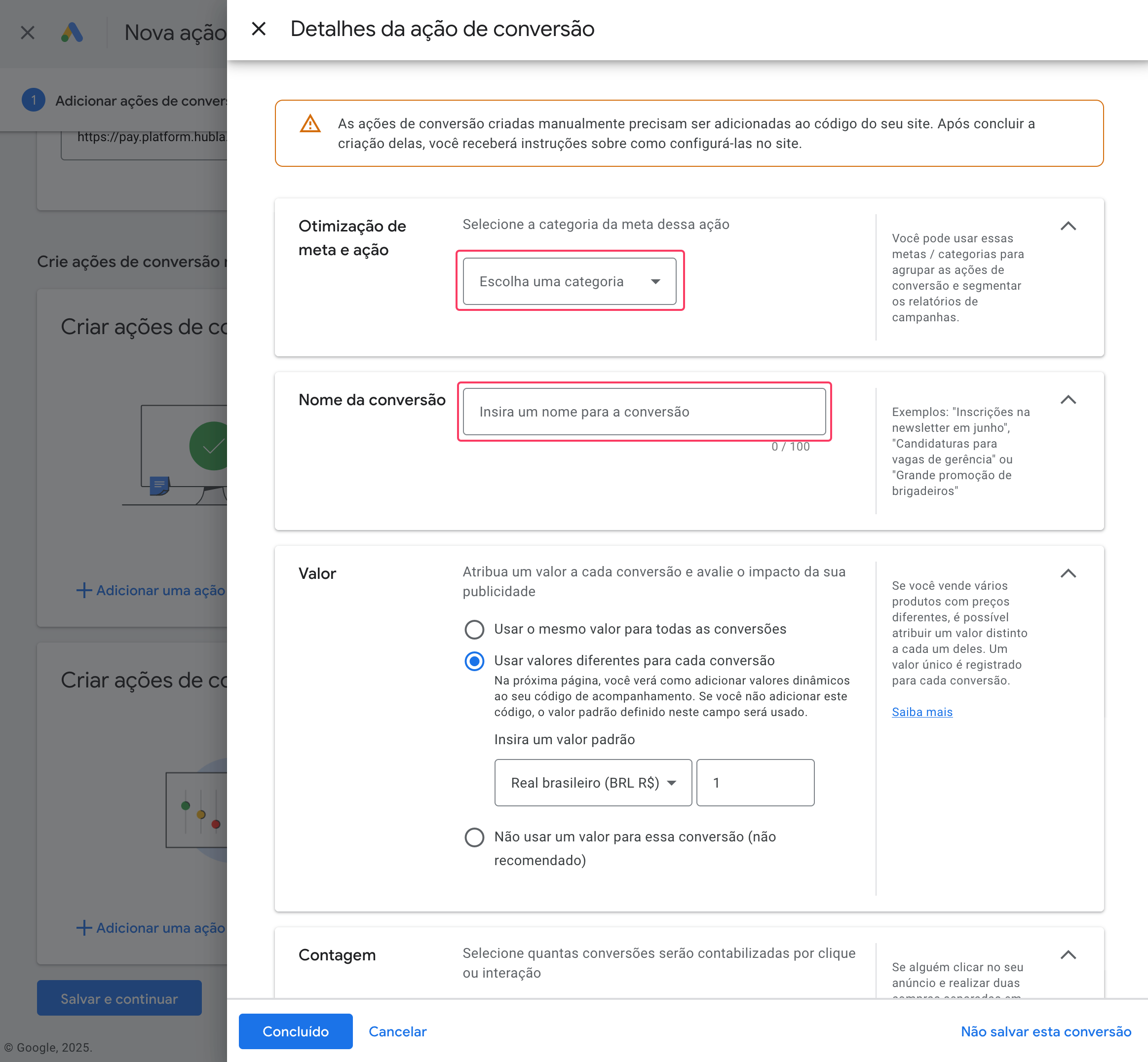Viewport: 1148px width, 1062px height.
Task: Click the Google Ads logo icon
Action: tap(73, 33)
